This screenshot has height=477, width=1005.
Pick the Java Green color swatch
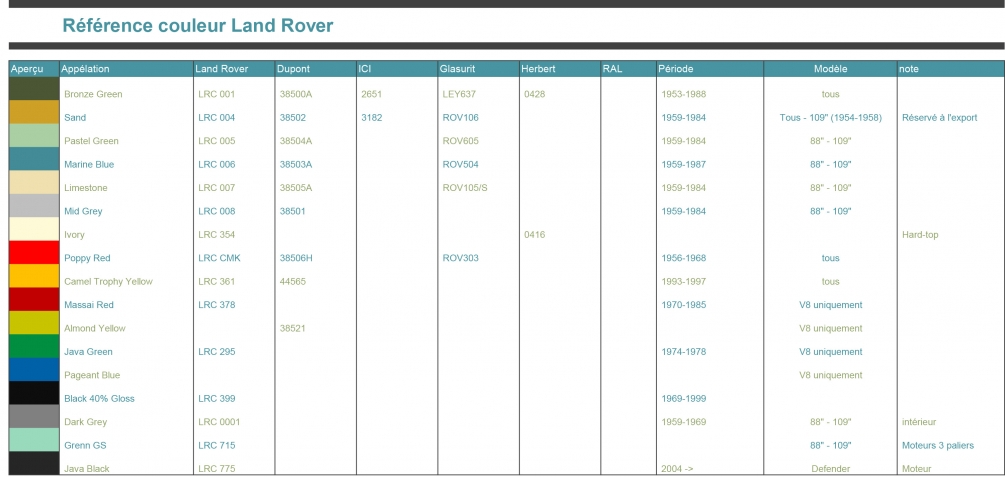(34, 346)
